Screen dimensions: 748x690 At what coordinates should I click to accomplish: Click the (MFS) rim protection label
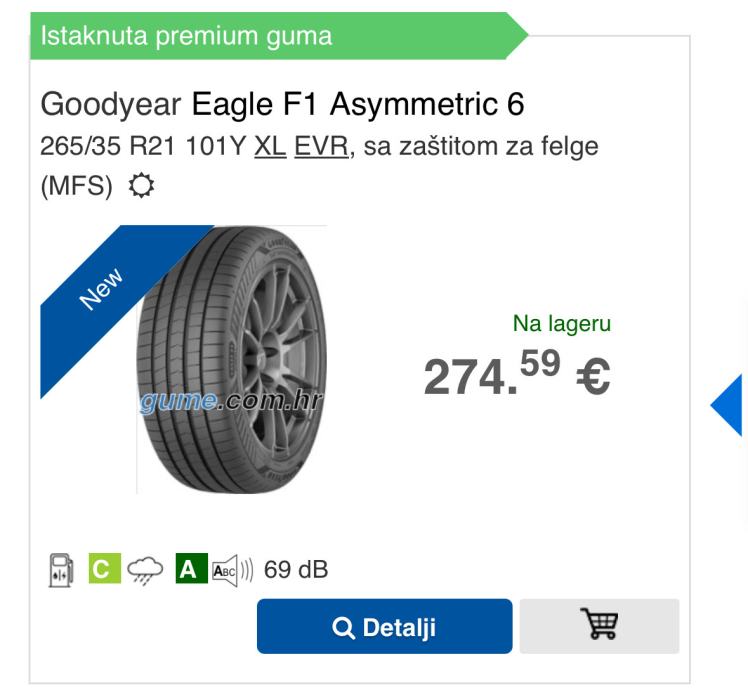click(77, 187)
